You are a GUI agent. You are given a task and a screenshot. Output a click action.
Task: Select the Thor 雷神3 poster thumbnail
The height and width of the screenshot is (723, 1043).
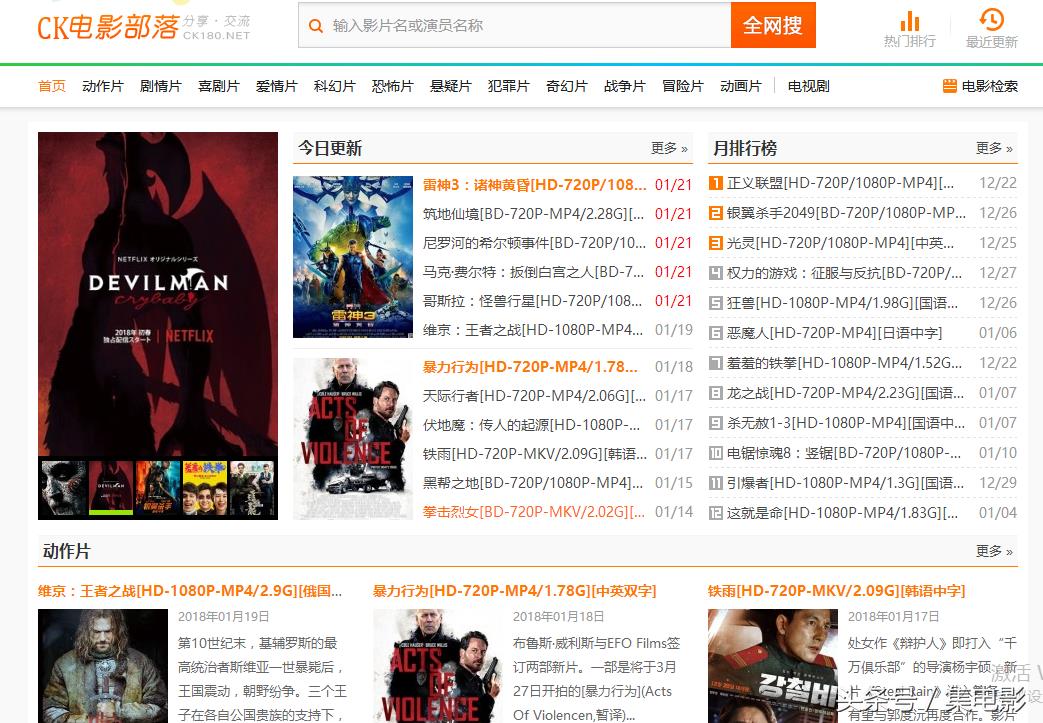(353, 257)
